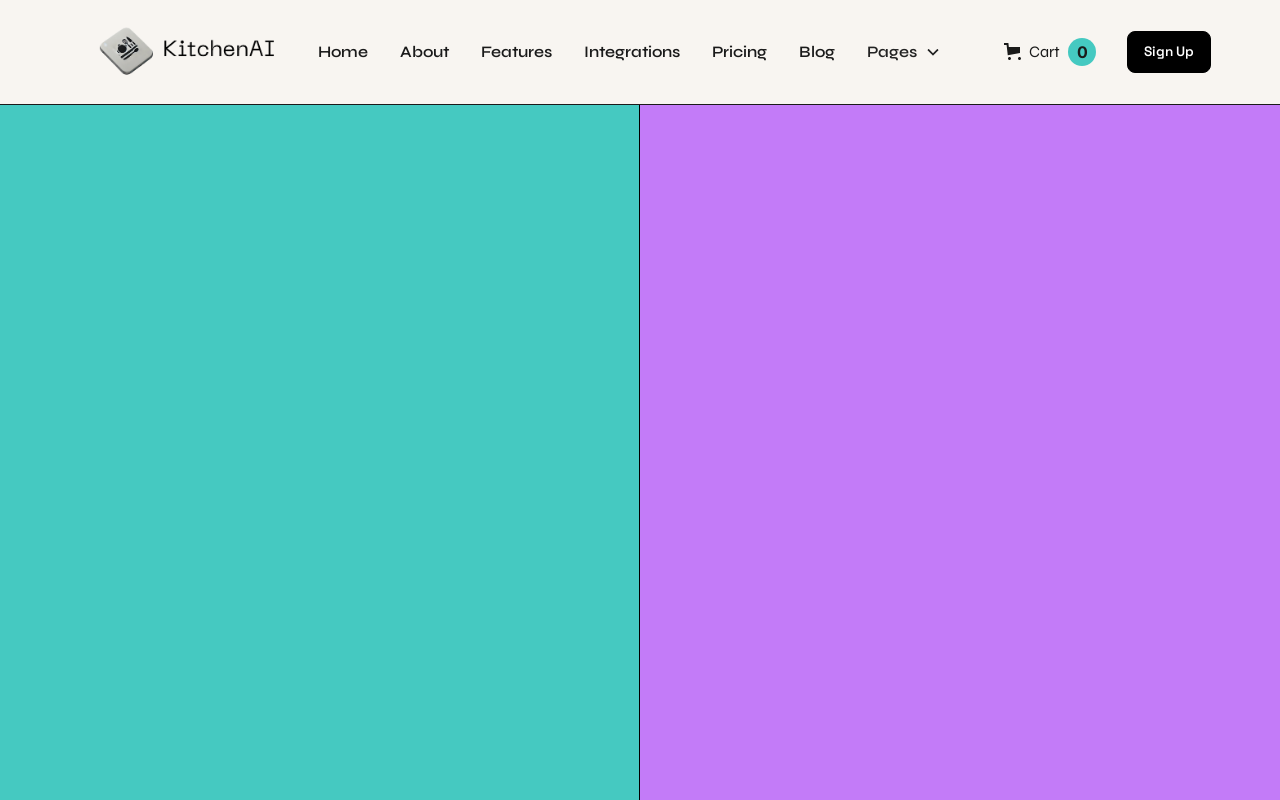Viewport: 1280px width, 800px height.
Task: Select Features in the navigation bar
Action: (516, 52)
